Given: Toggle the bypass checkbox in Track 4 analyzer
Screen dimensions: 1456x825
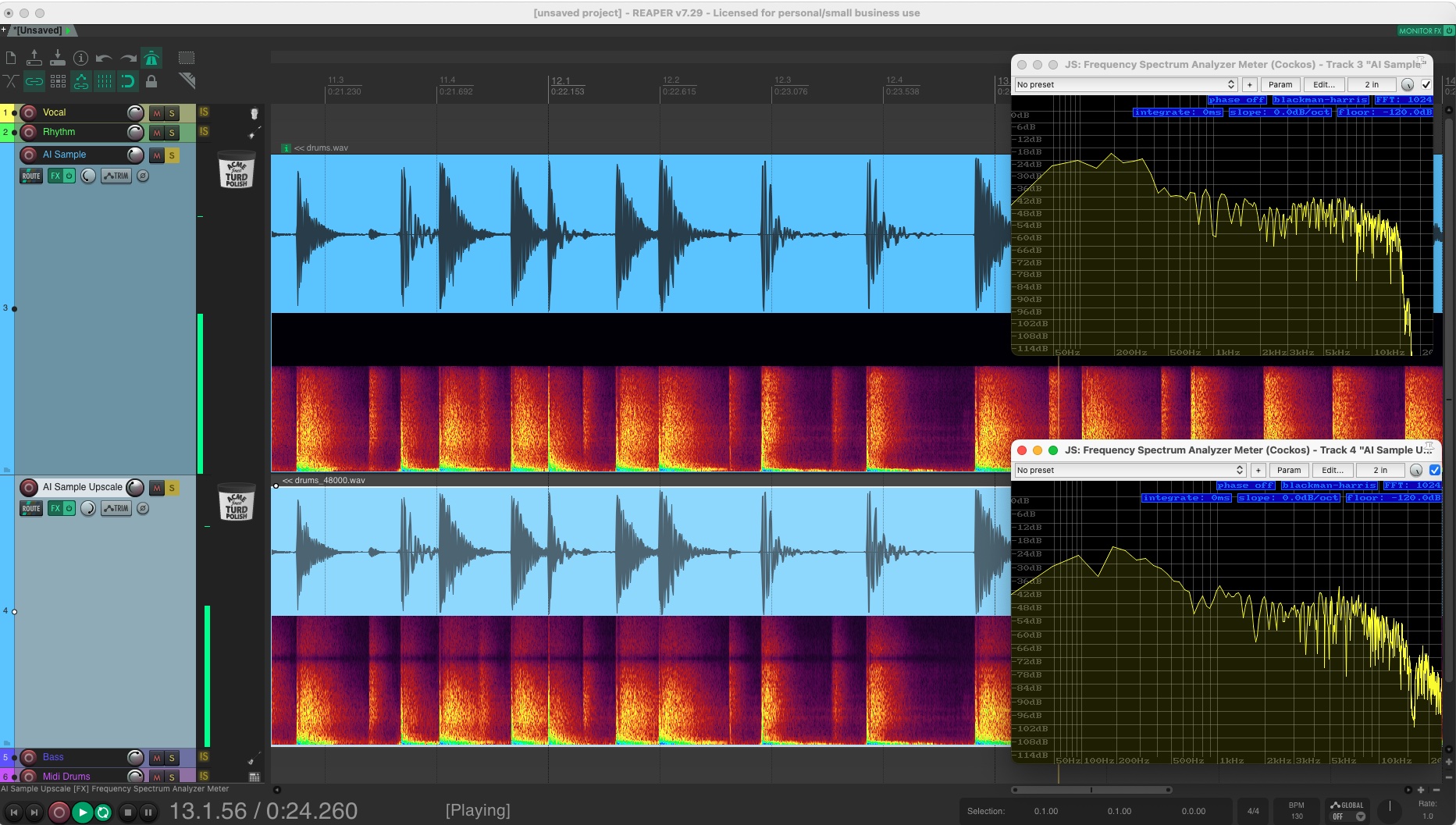Looking at the screenshot, I should [x=1435, y=470].
